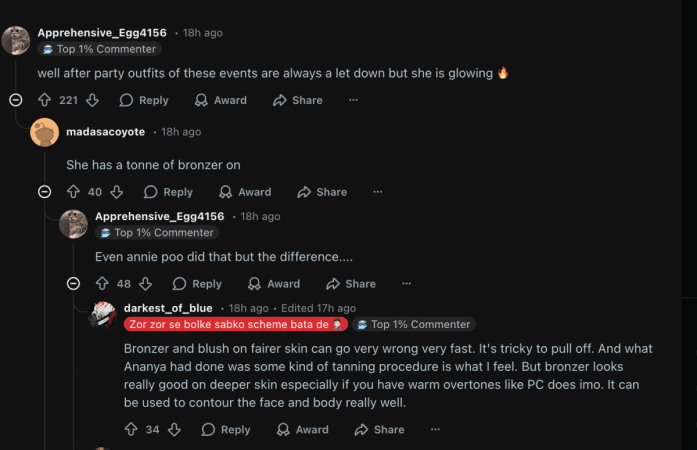Viewport: 697px width, 450px height.
Task: Collapse the top-level comment thread
Action: point(15,100)
